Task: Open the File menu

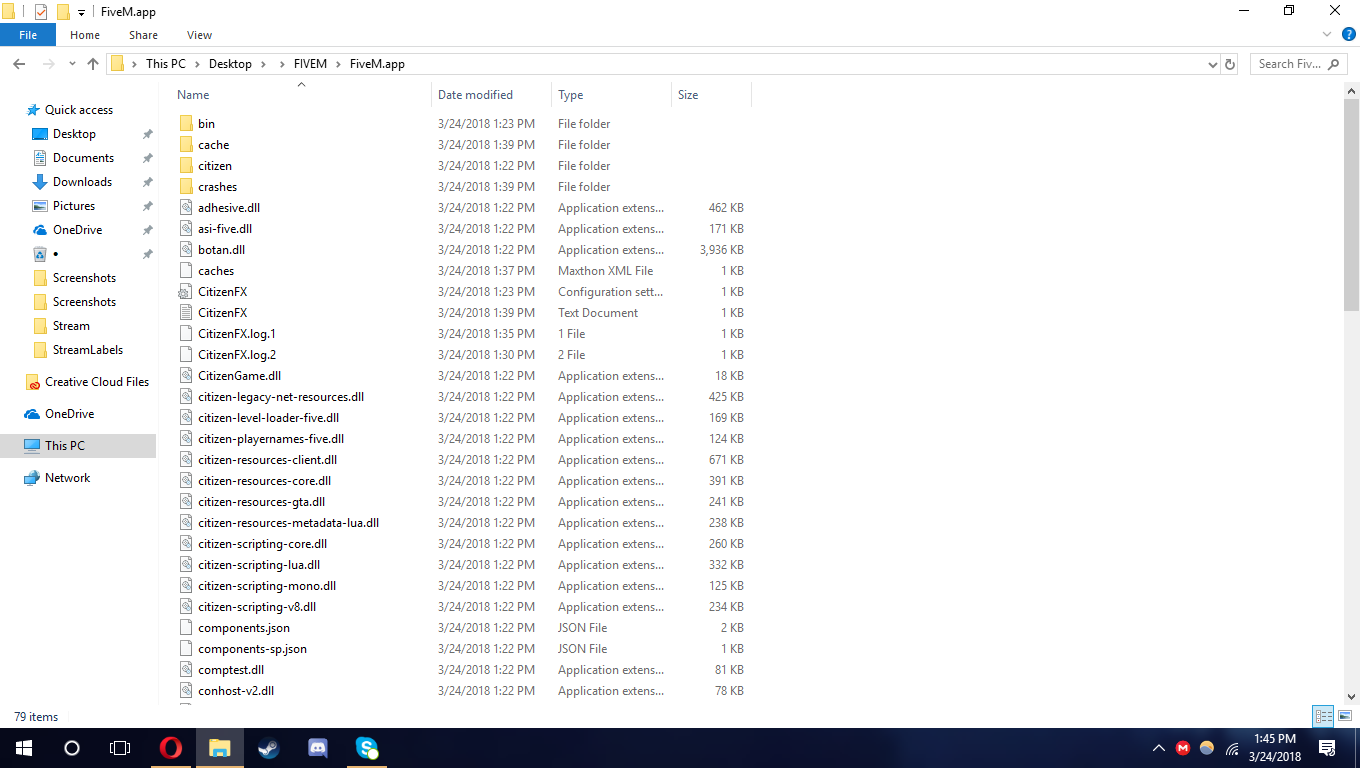Action: 28,35
